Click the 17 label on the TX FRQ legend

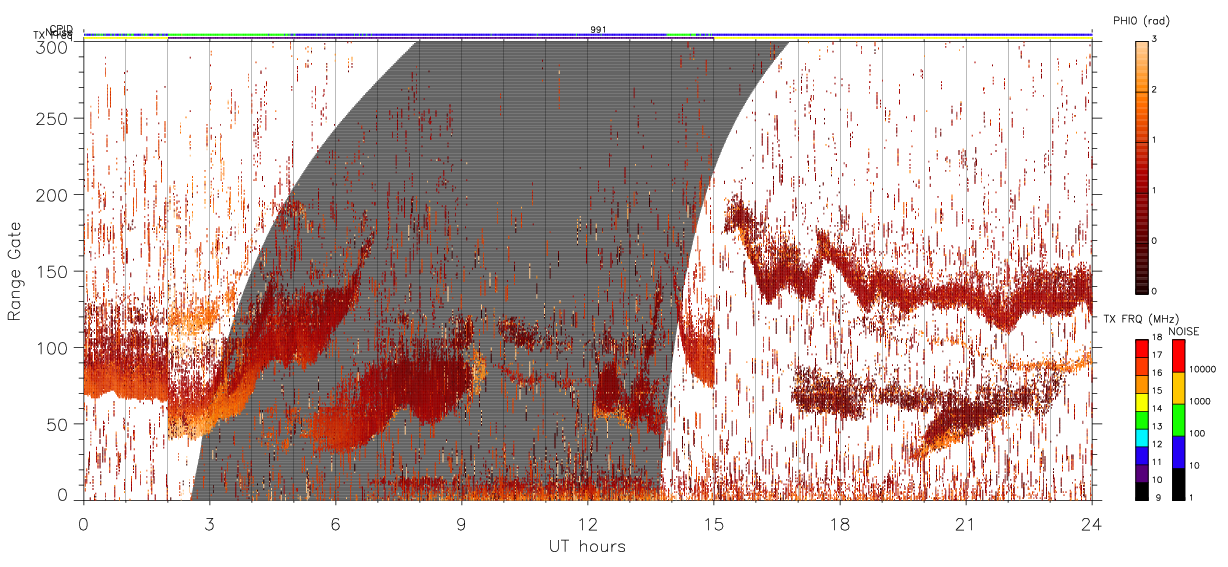click(x=1157, y=356)
